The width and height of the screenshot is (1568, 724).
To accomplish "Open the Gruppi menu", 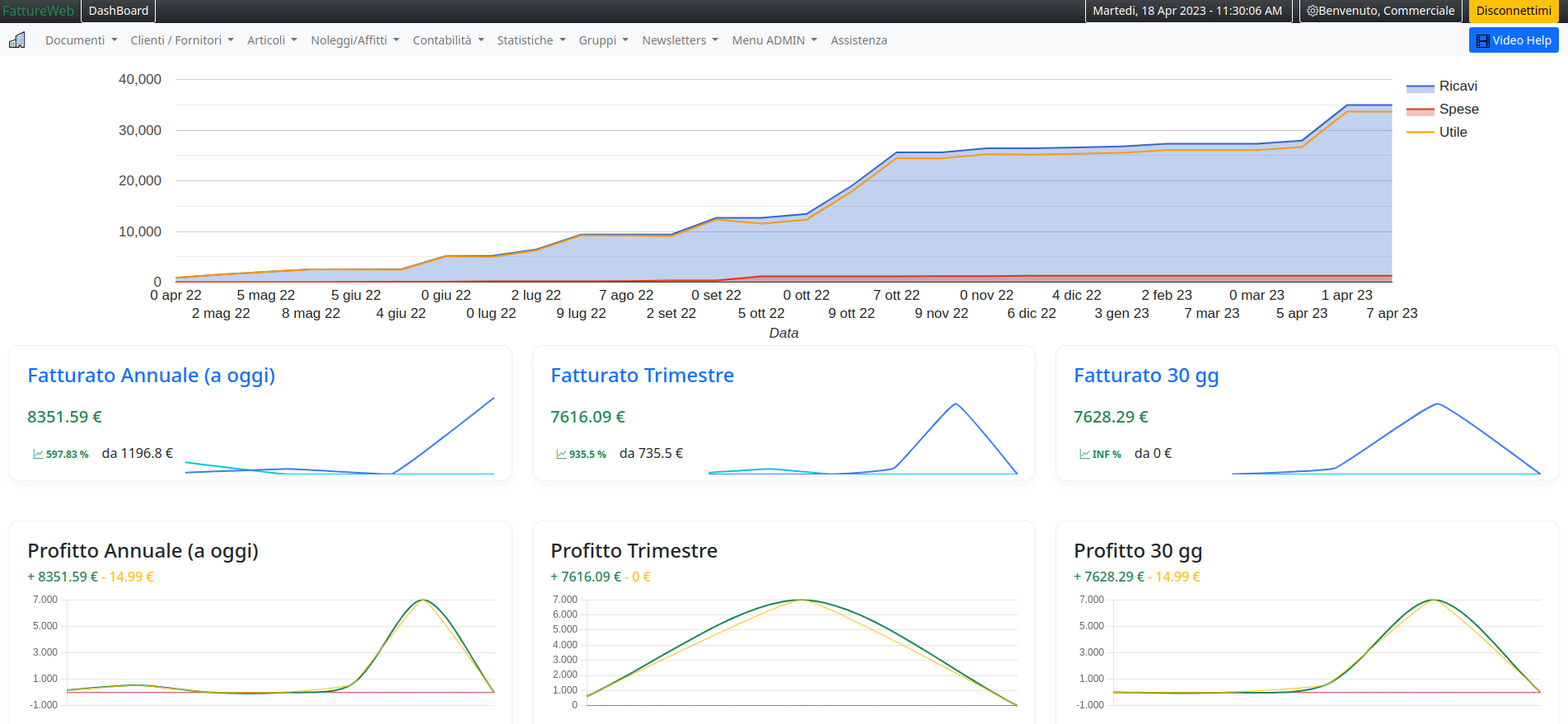I will point(603,40).
